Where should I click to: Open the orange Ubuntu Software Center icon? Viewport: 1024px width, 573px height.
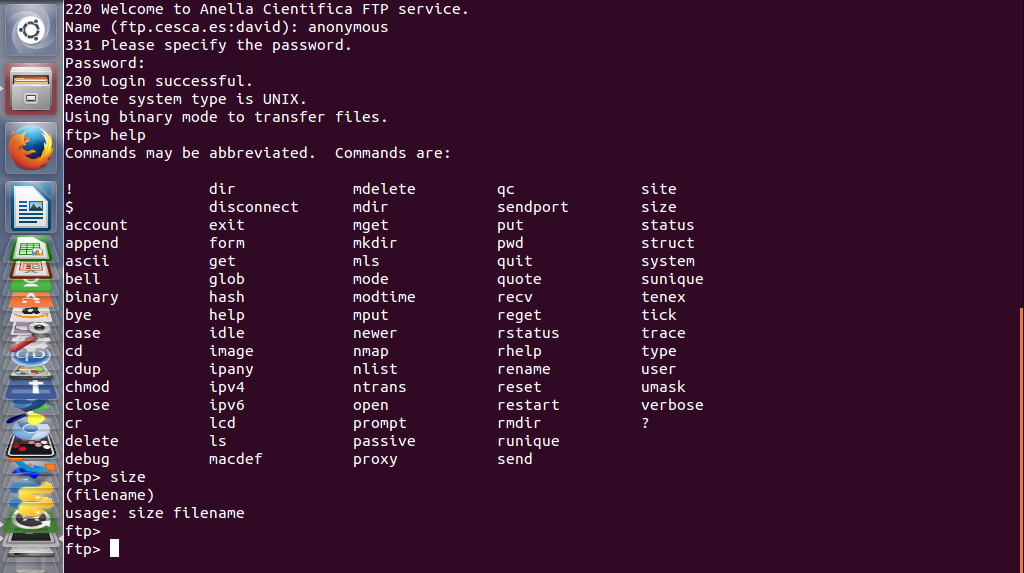[31, 300]
